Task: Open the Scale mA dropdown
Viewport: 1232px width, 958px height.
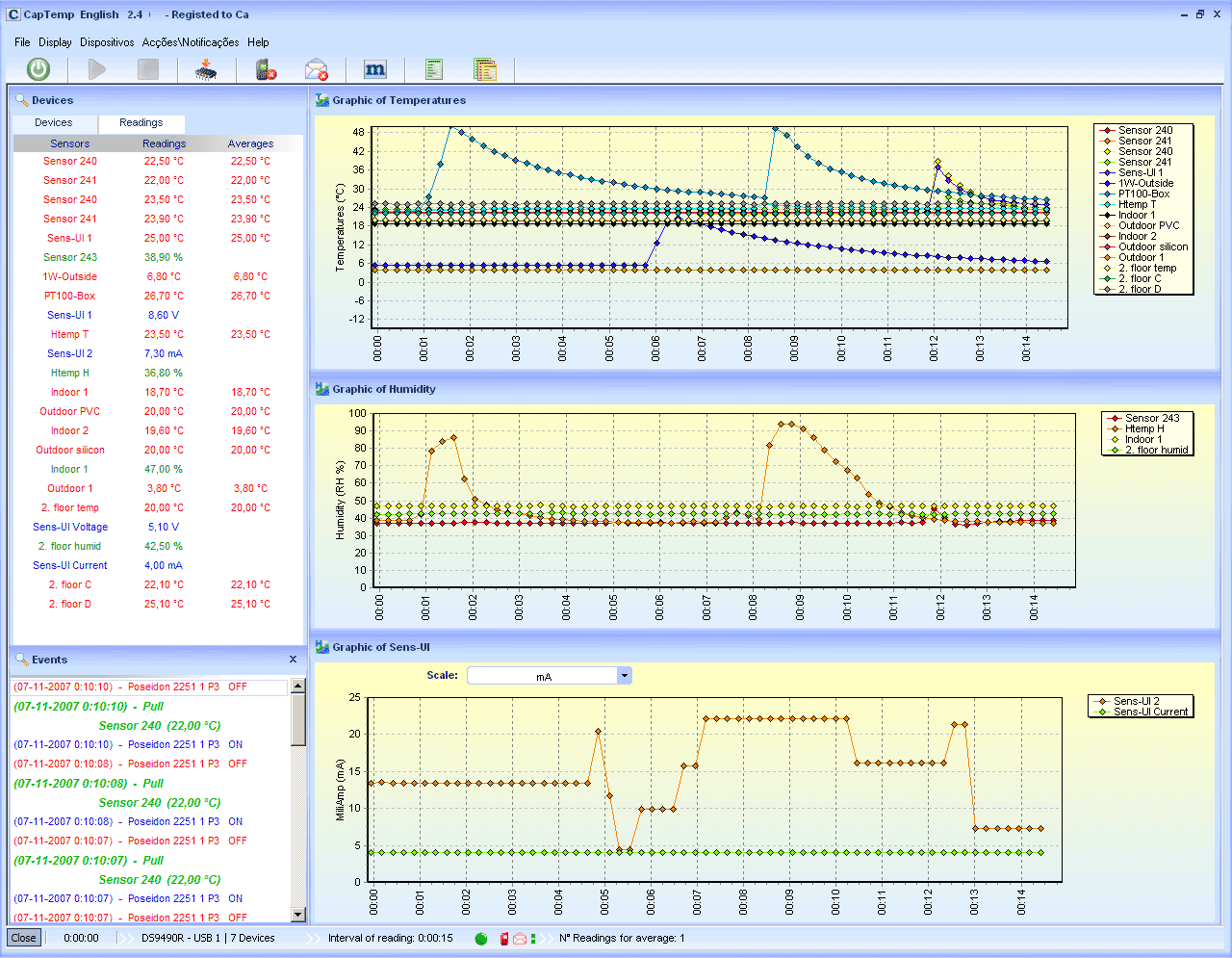Action: 625,676
